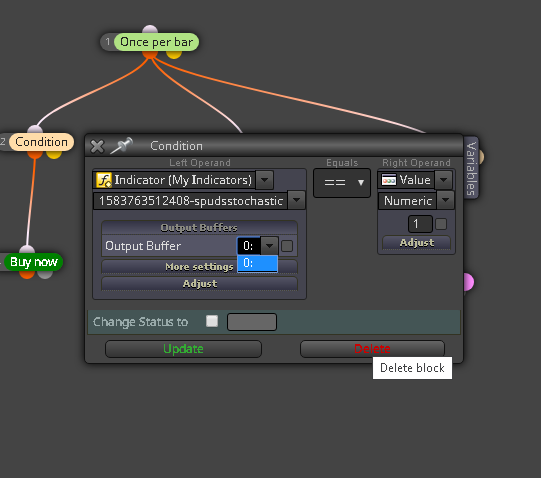The image size is (541, 478).
Task: Click More settings in Left Operand
Action: click(x=199, y=266)
